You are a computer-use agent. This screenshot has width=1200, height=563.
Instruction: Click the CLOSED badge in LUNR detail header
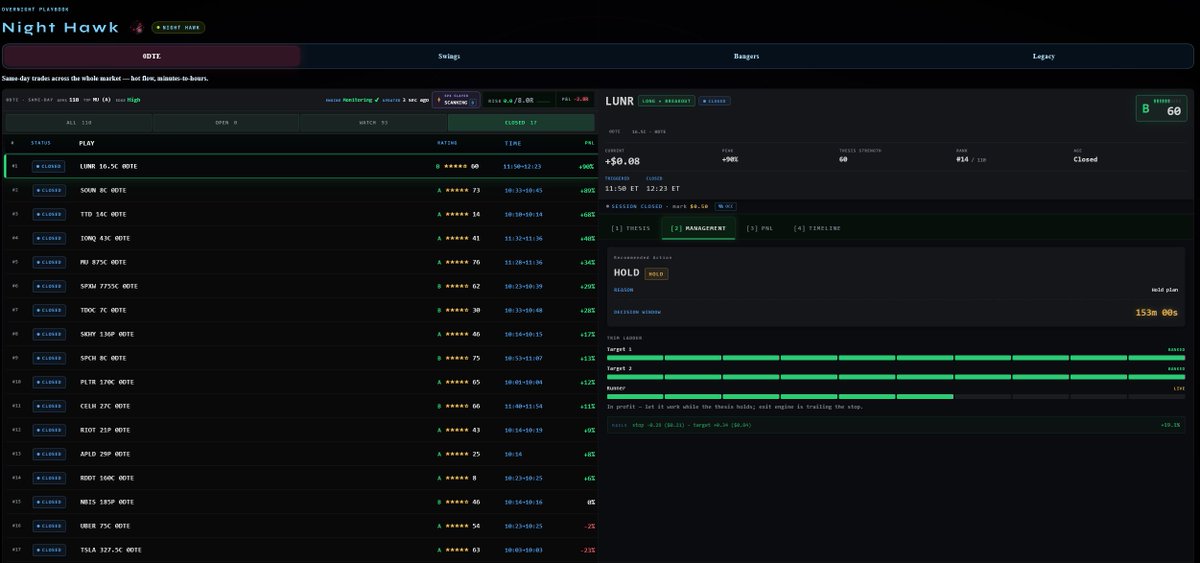[715, 101]
